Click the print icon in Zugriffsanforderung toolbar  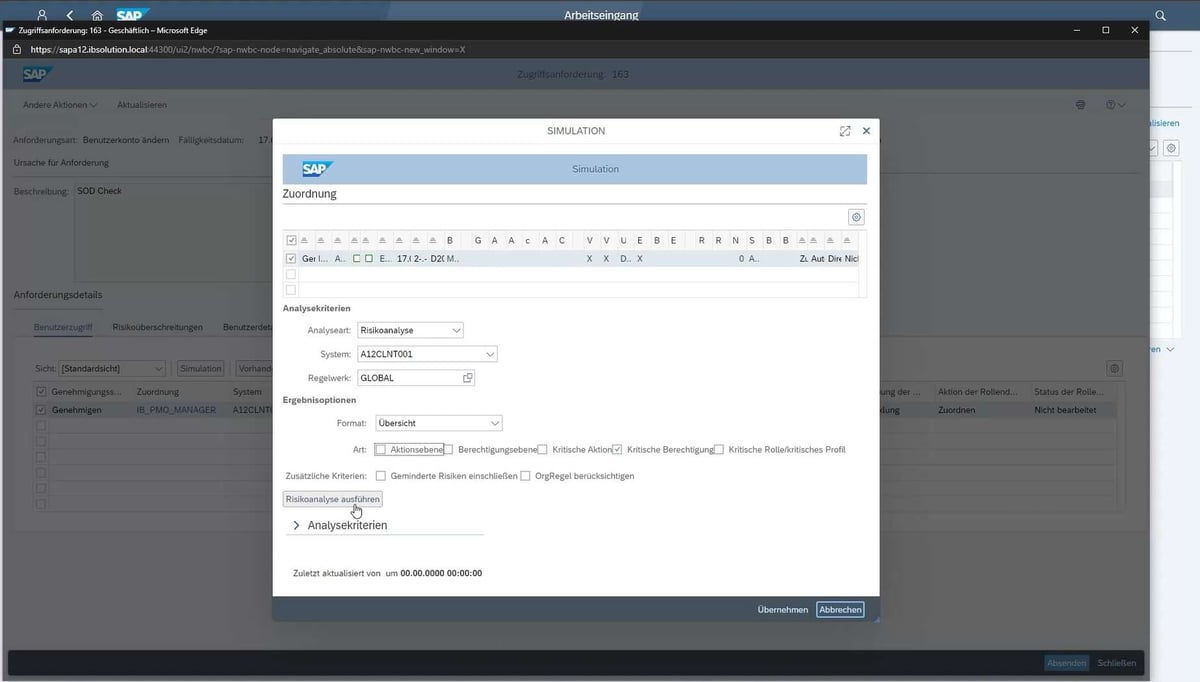(x=1080, y=105)
